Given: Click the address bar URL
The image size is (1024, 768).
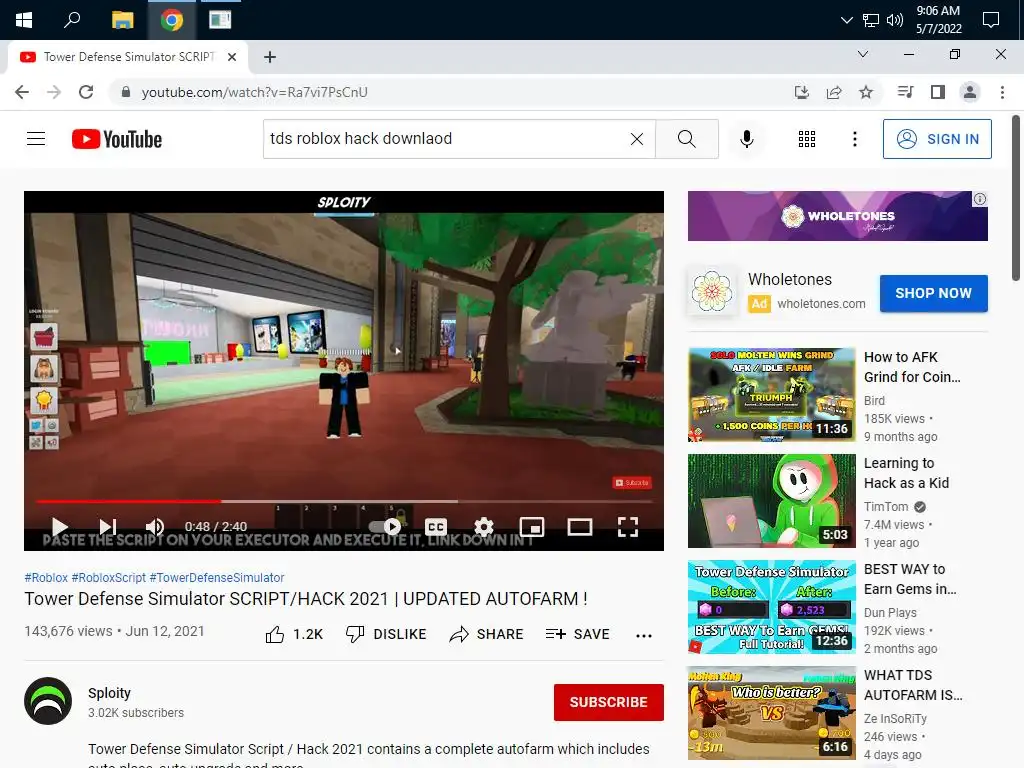Looking at the screenshot, I should click(x=255, y=92).
